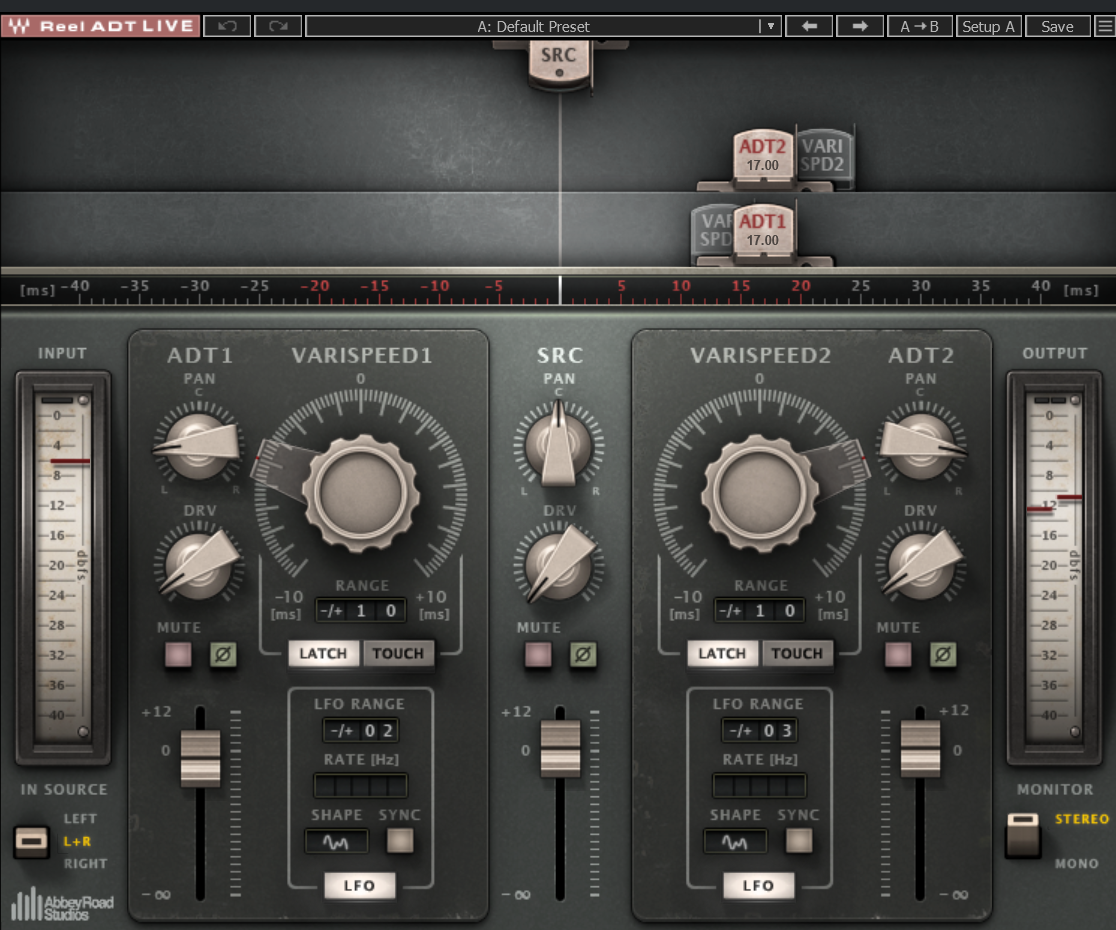Open VARISPEED2 RANGE value field
Viewport: 1116px width, 930px height.
point(759,611)
